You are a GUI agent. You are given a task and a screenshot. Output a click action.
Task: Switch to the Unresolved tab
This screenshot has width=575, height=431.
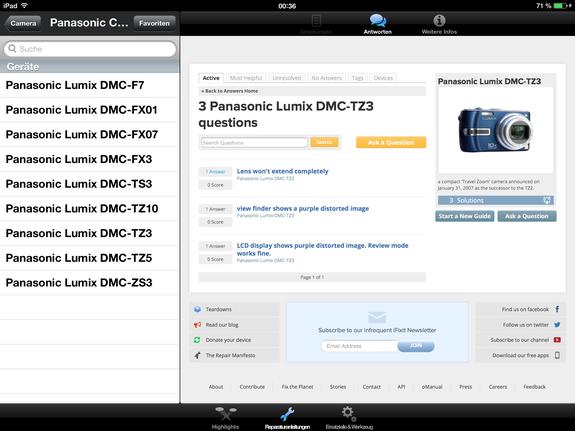(286, 78)
